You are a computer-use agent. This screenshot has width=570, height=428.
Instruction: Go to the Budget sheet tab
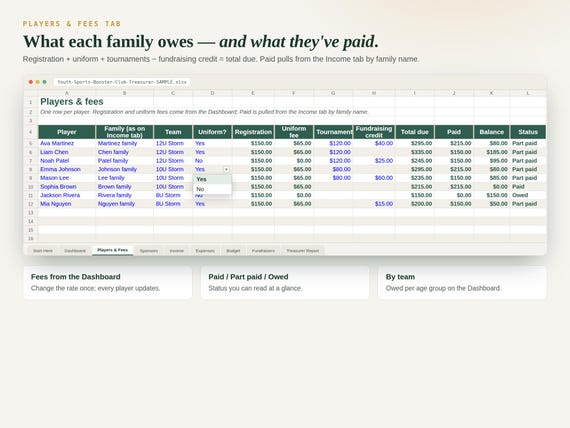point(233,251)
